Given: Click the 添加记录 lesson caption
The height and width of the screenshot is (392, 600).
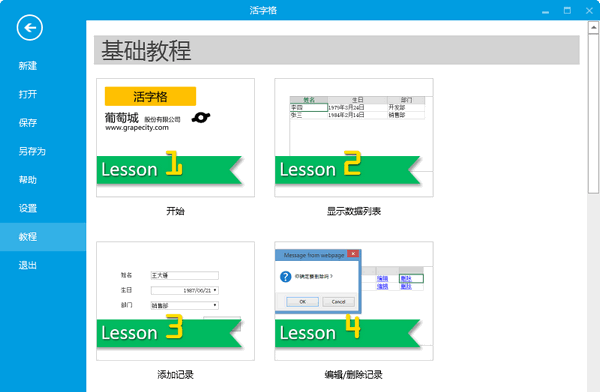Looking at the screenshot, I should coord(175,374).
